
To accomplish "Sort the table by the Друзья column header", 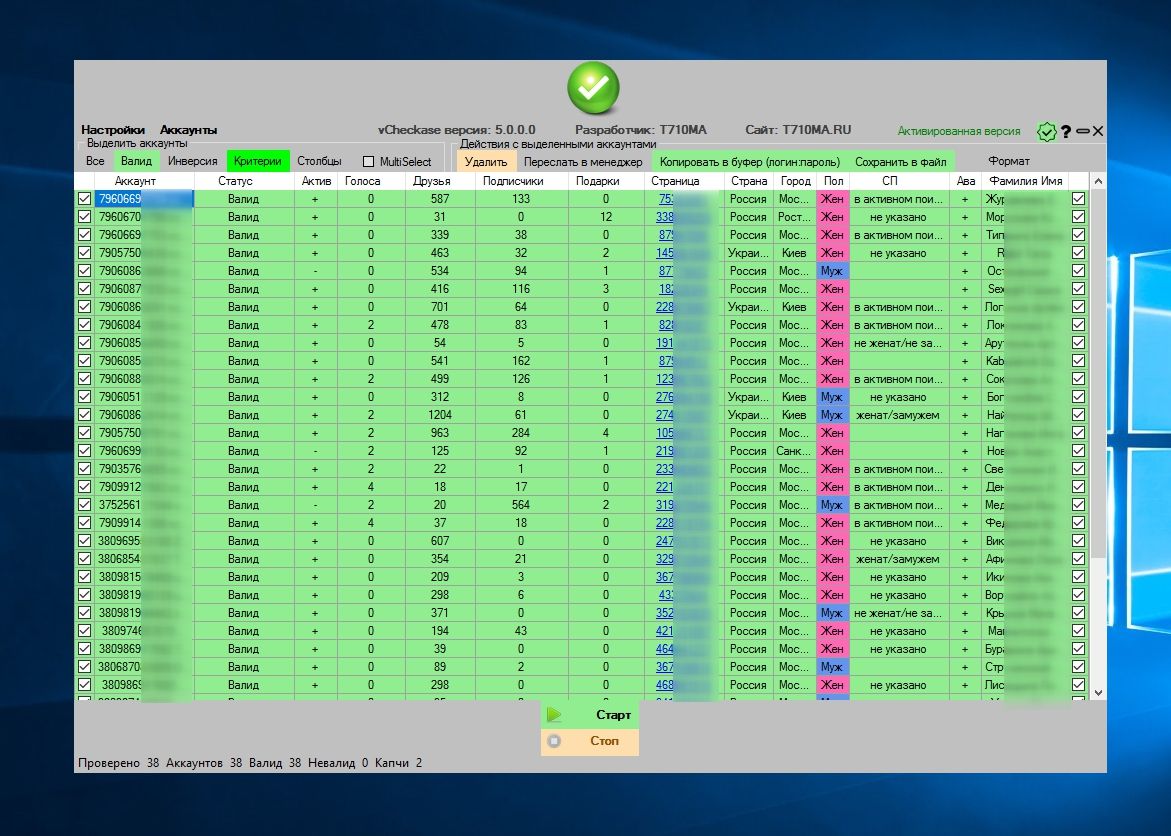I will [431, 181].
